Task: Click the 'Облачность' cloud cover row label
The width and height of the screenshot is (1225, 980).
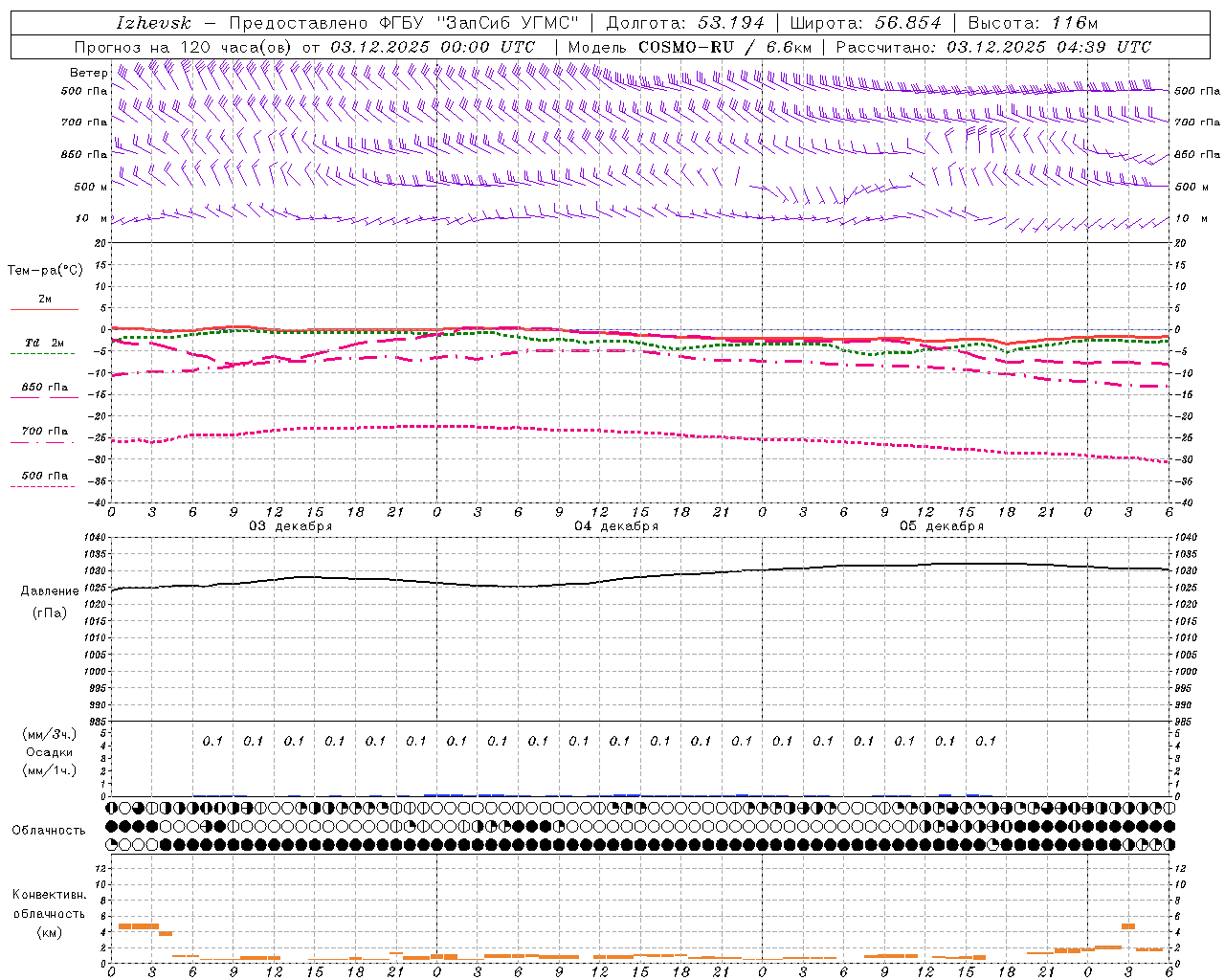Action: pos(49,831)
